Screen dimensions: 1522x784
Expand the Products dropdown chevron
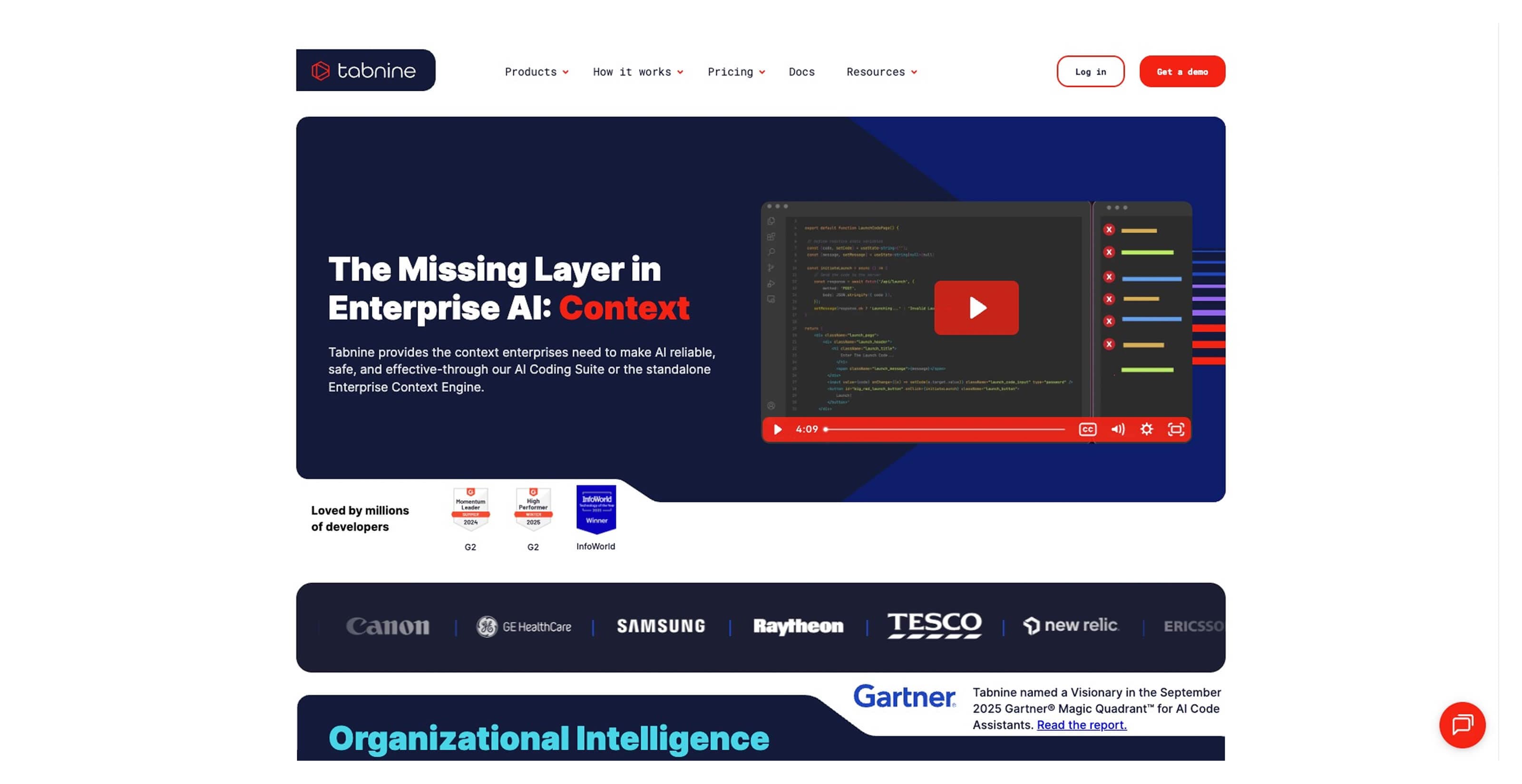(566, 72)
